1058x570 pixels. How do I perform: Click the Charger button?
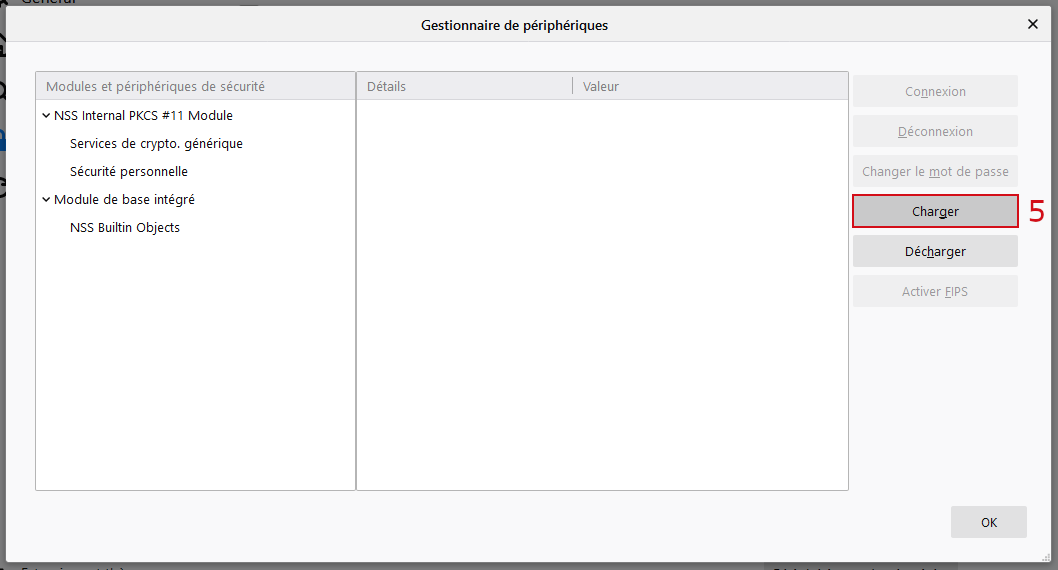click(x=935, y=212)
